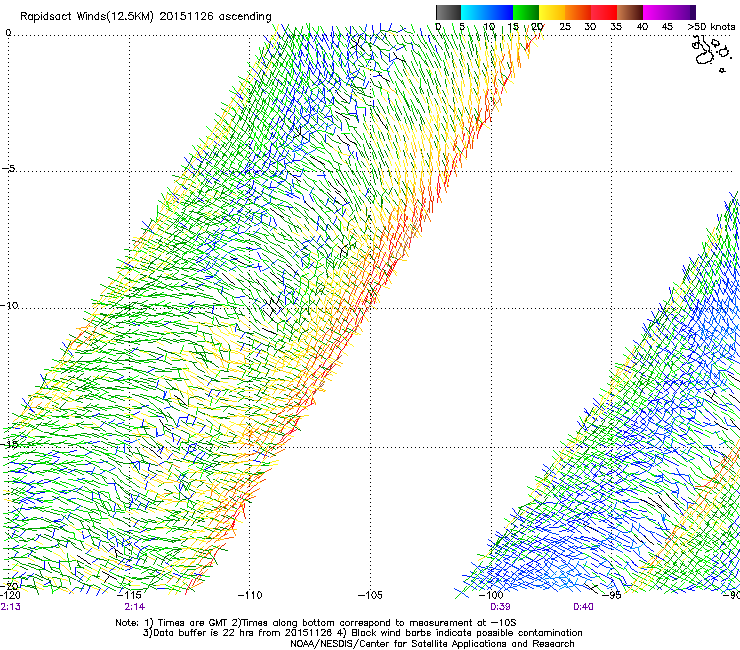Click the gray 0–5 knot legend swatch
Viewport: 740px width, 650px height.
449,12
